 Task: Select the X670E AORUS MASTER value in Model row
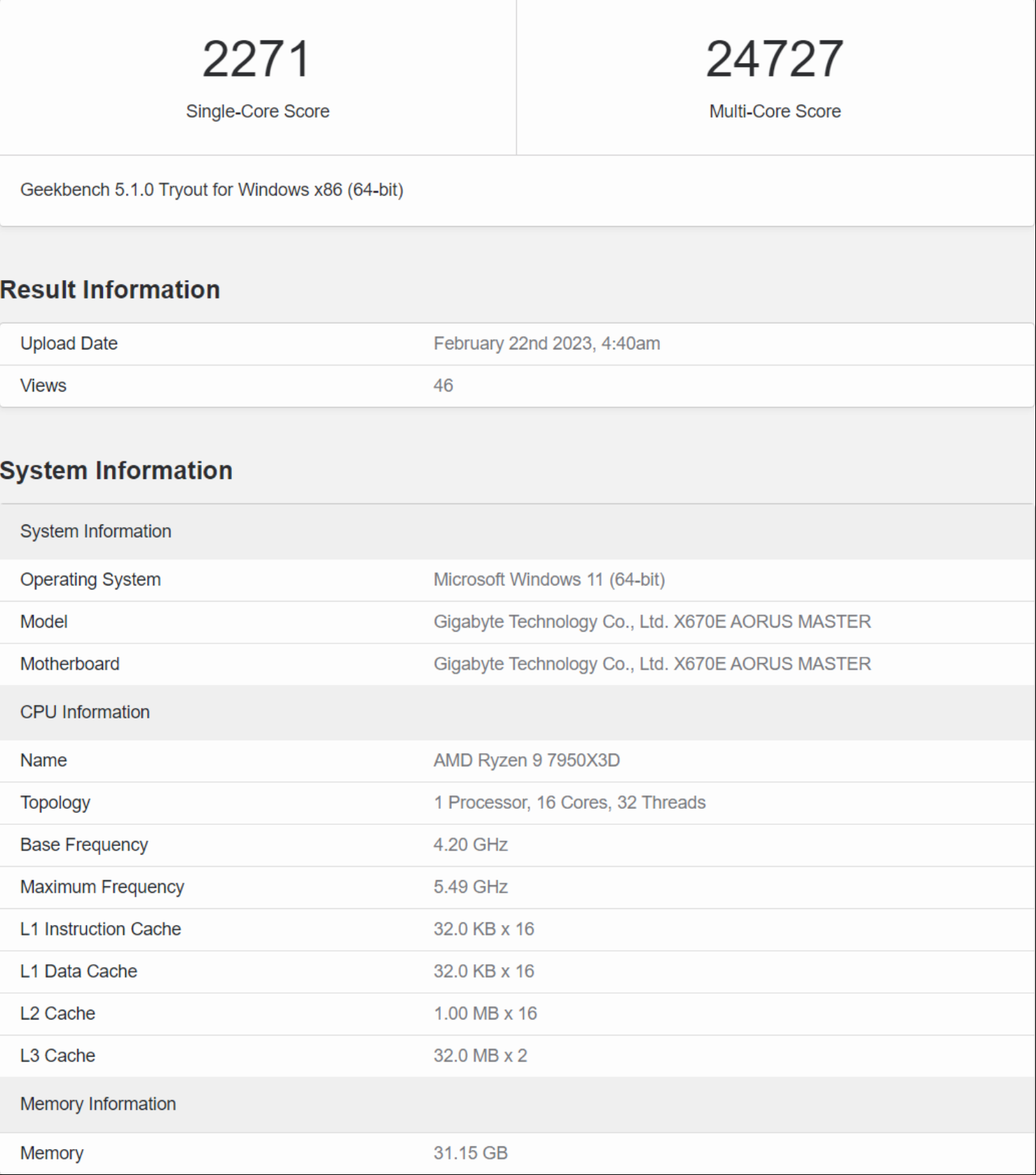[652, 622]
